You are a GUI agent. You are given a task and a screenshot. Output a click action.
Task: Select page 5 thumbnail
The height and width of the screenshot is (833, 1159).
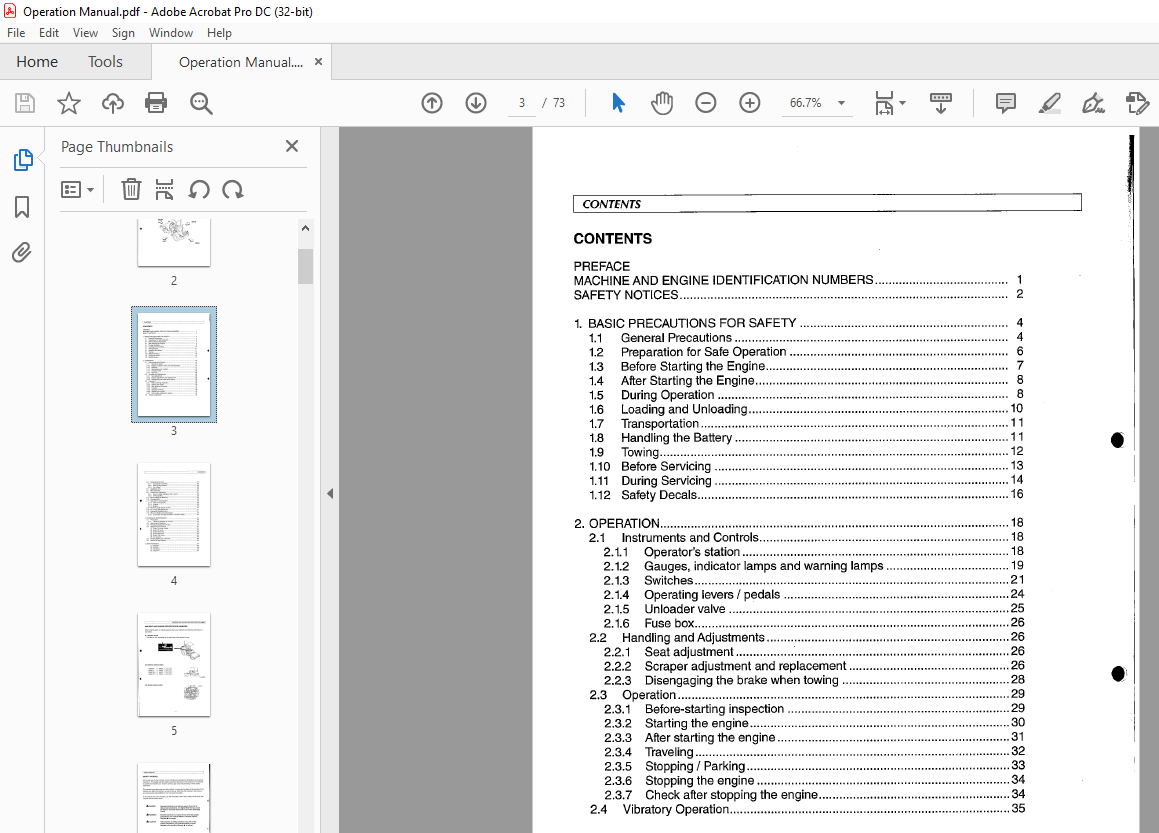[174, 664]
